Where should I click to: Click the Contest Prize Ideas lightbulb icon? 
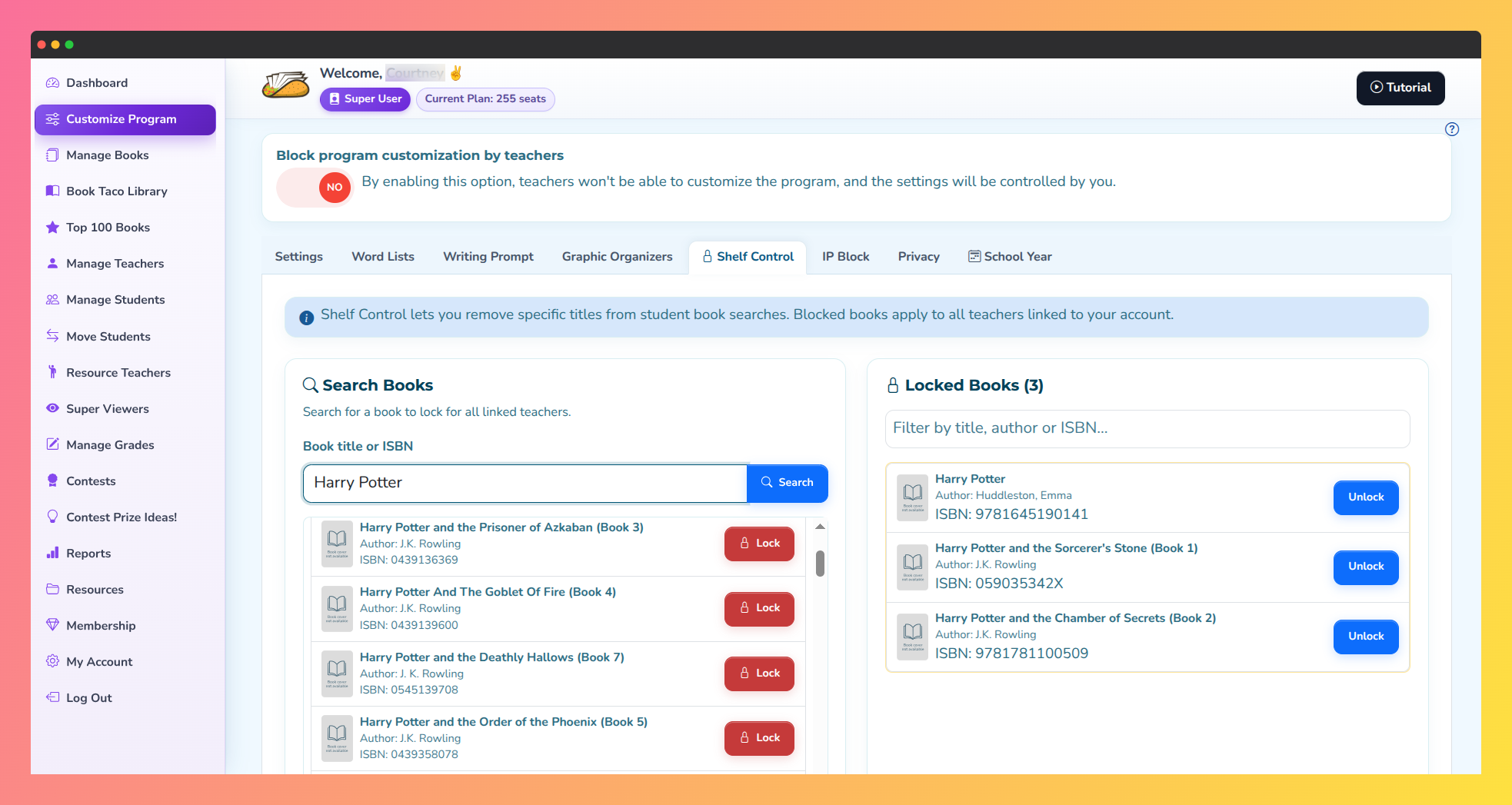pyautogui.click(x=52, y=517)
